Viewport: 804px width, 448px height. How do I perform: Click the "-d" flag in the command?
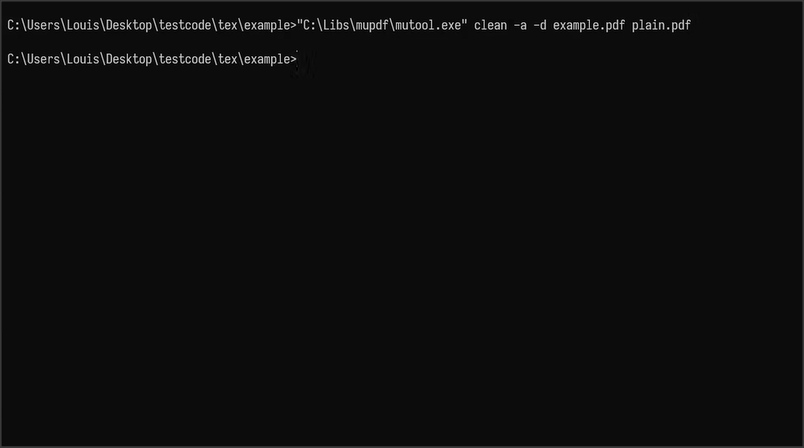pos(540,25)
